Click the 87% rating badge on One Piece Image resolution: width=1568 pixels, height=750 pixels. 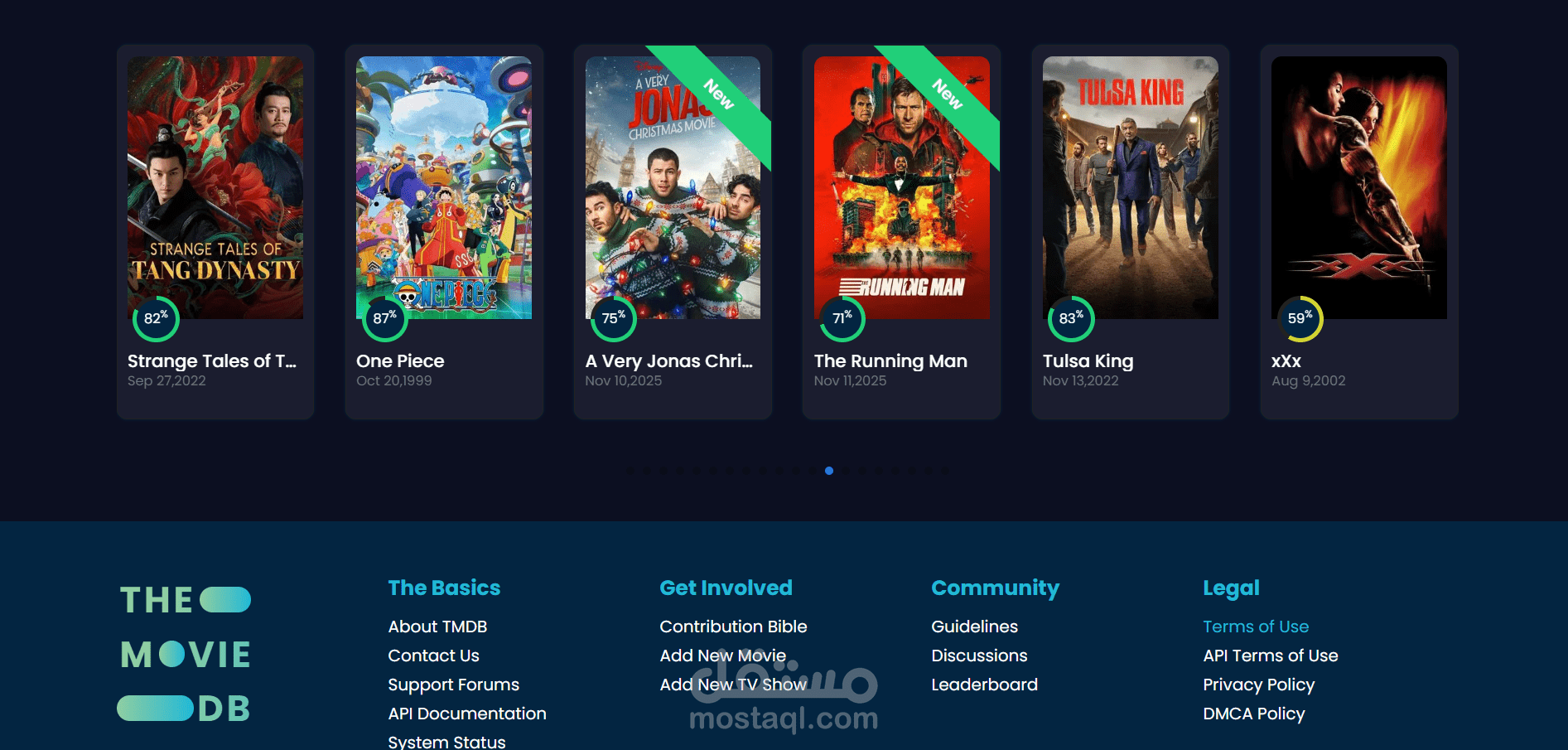pos(384,319)
